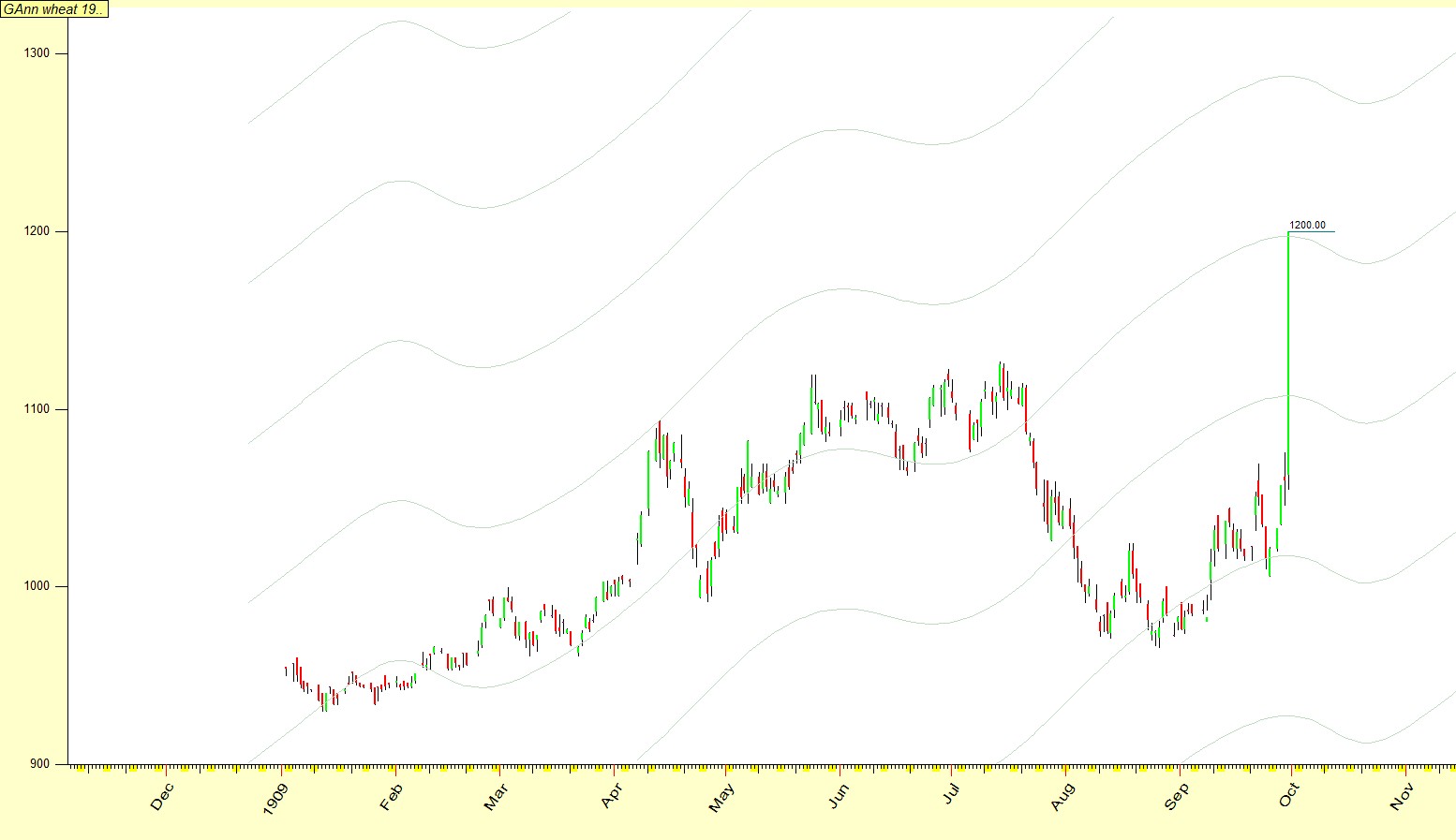Click the Feb month label
This screenshot has width=1456, height=840.
(391, 796)
